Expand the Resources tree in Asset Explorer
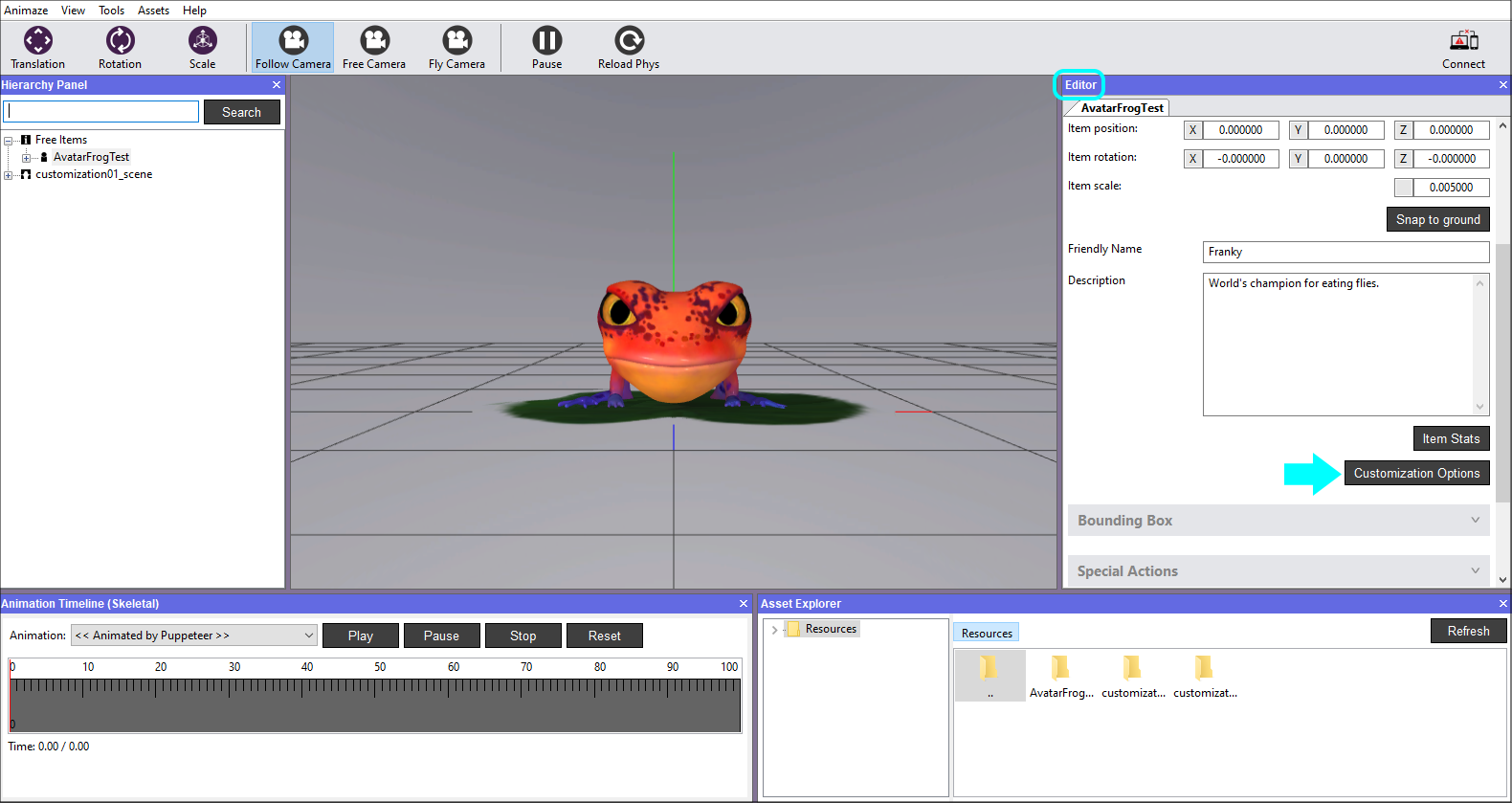The height and width of the screenshot is (803, 1512). [774, 630]
